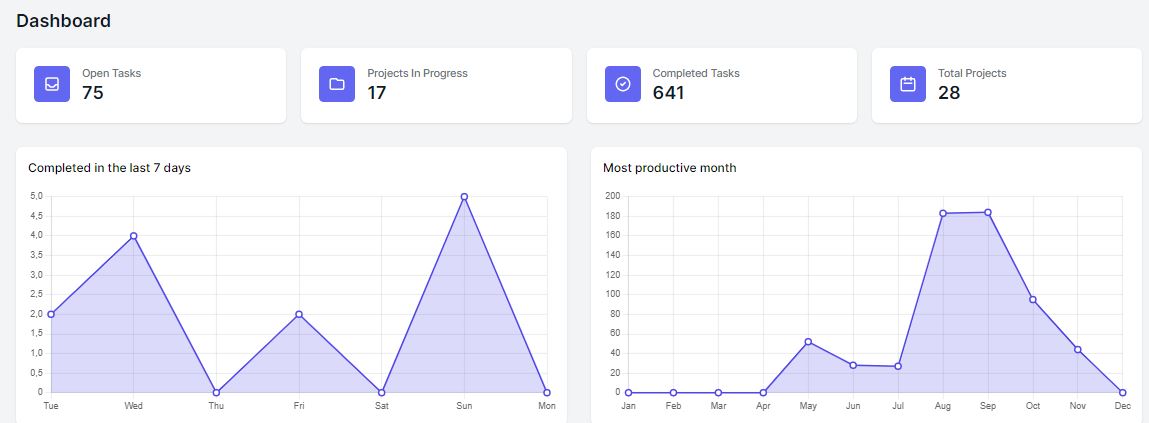Select the Sunday peak data point
1149x423 pixels.
pyautogui.click(x=464, y=197)
